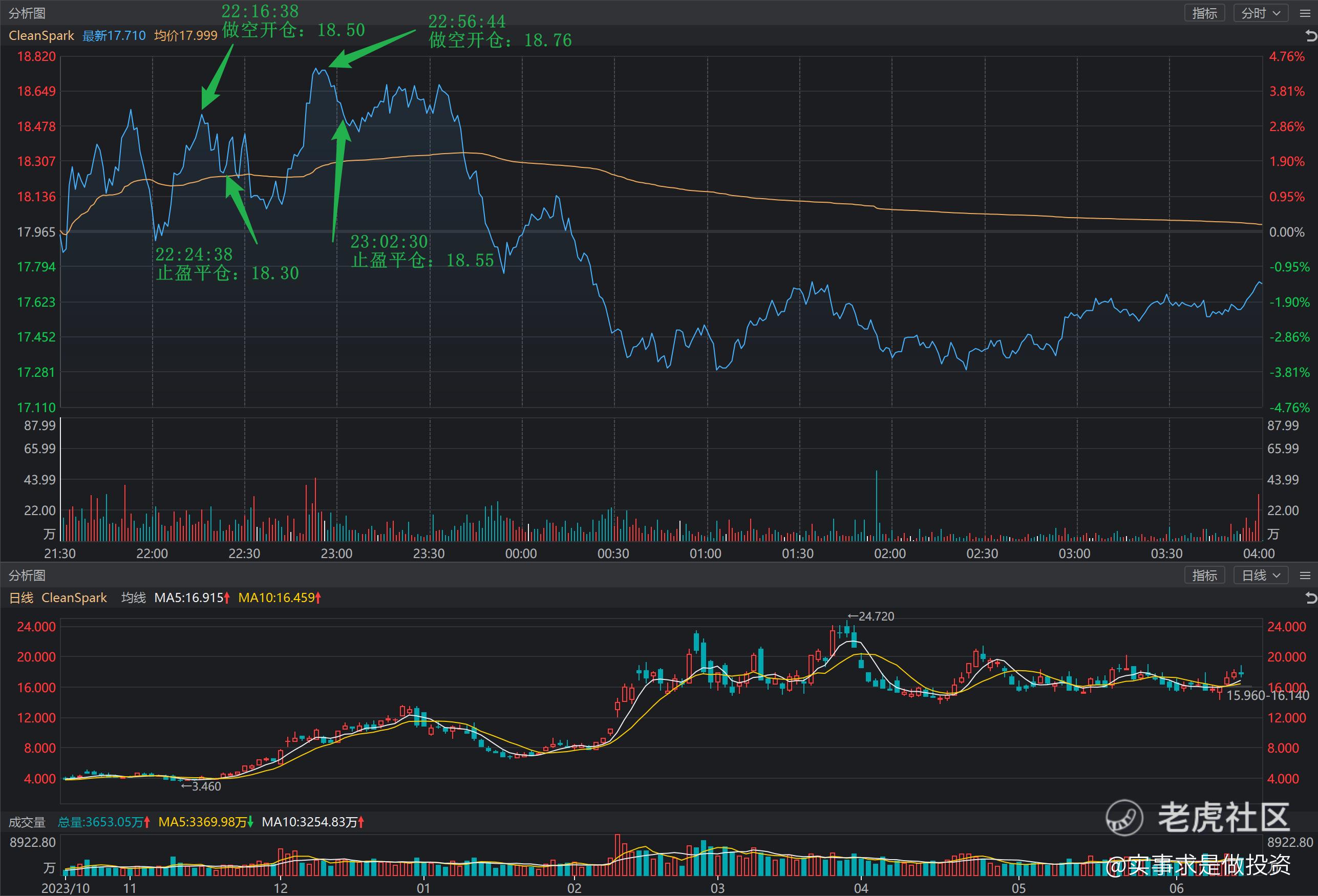Screen dimensions: 1318x896
Task: Click the 06 month label on daily axis
Action: (1177, 888)
